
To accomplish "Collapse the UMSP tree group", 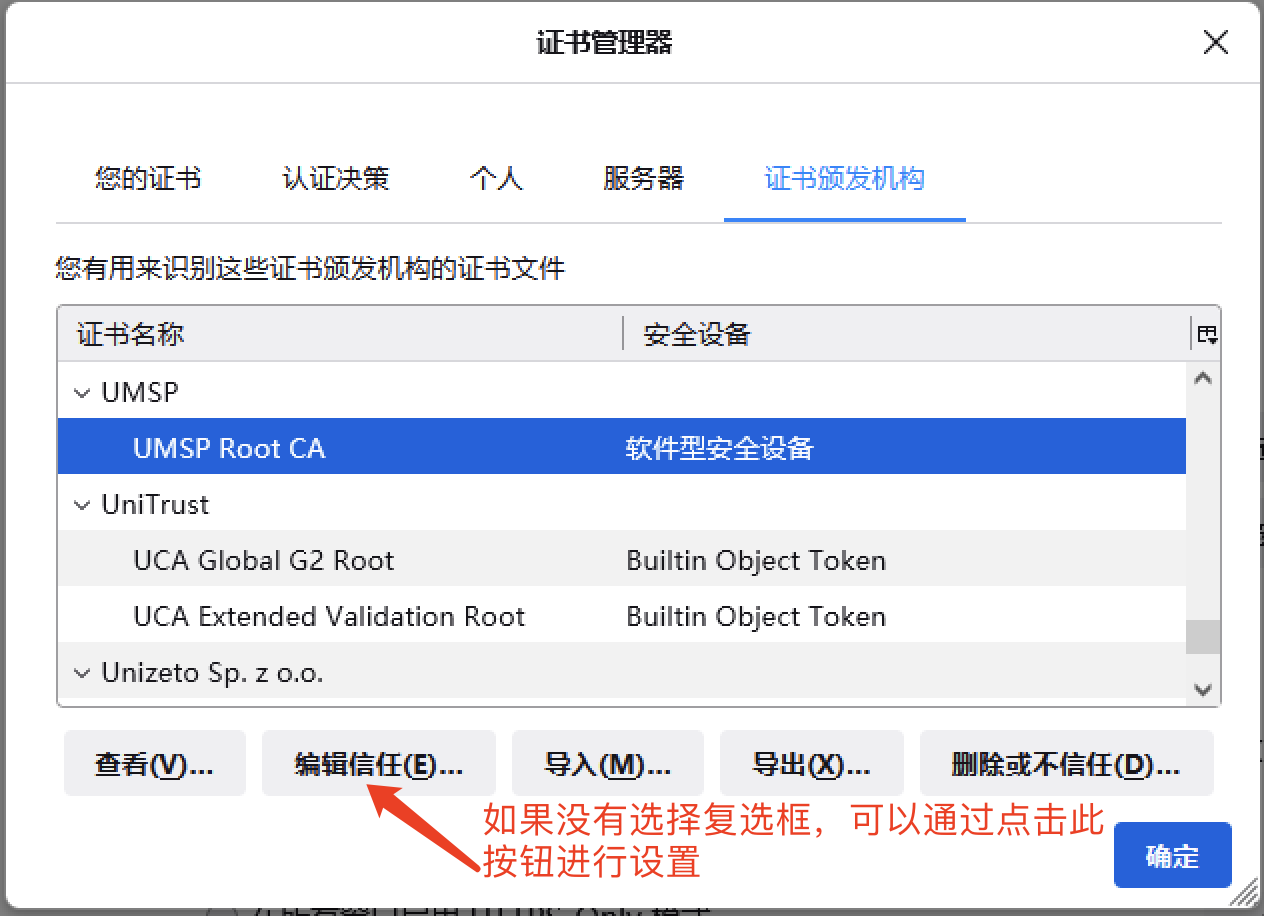I will 82,393.
